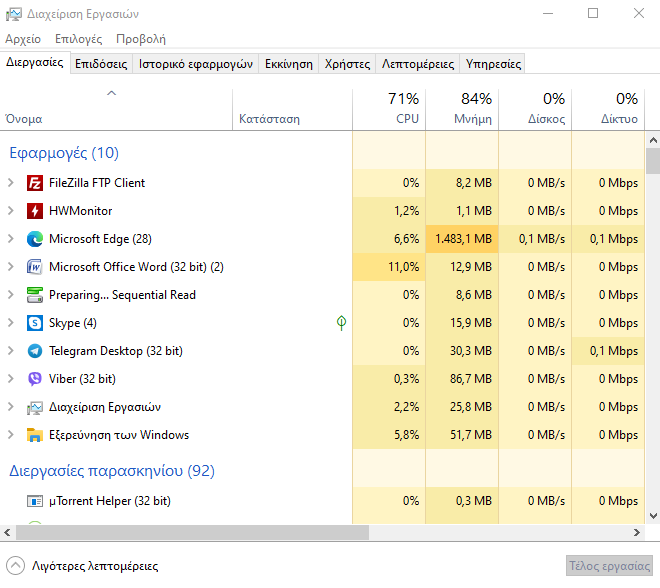This screenshot has height=588, width=660.
Task: Click vertical scrollbar down arrow
Action: pyautogui.click(x=653, y=516)
